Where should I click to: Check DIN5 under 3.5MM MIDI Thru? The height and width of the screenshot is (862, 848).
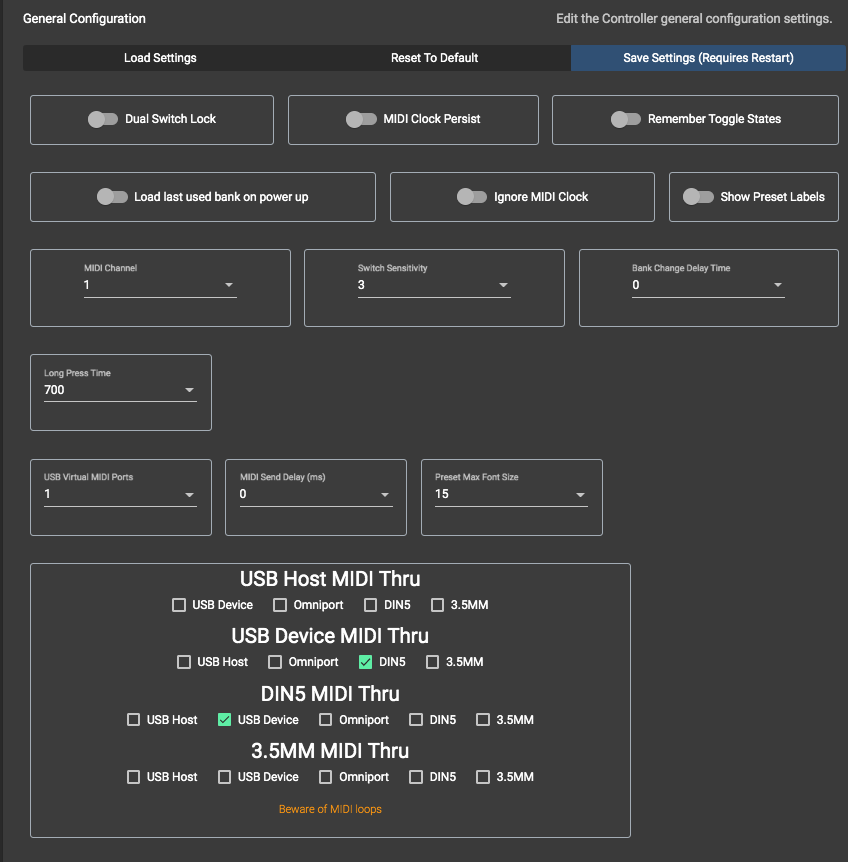pos(416,777)
